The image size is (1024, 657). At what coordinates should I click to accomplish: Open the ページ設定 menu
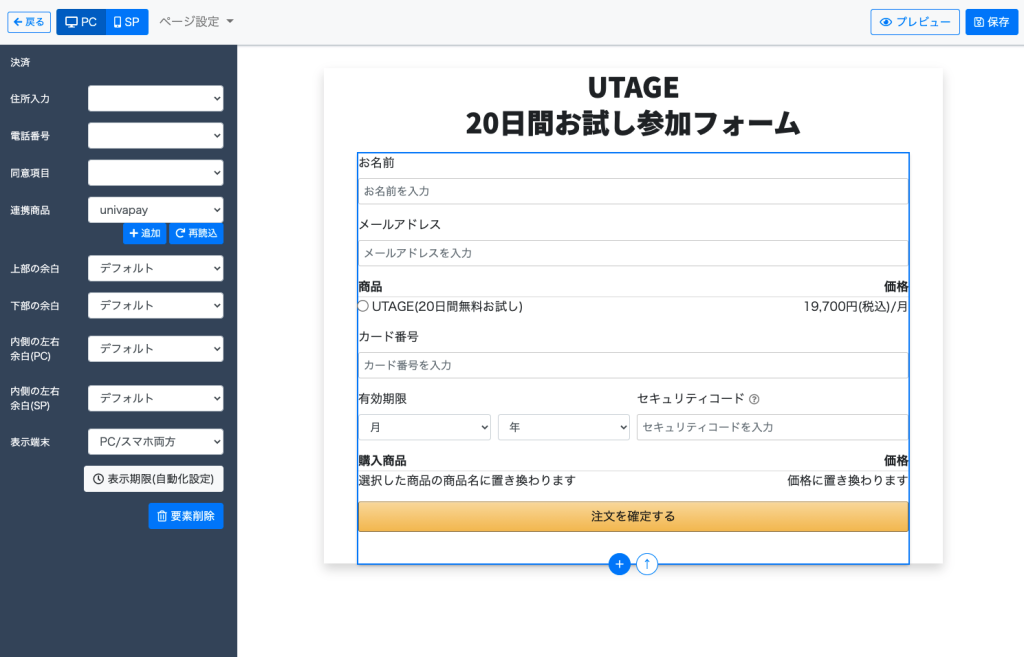196,22
